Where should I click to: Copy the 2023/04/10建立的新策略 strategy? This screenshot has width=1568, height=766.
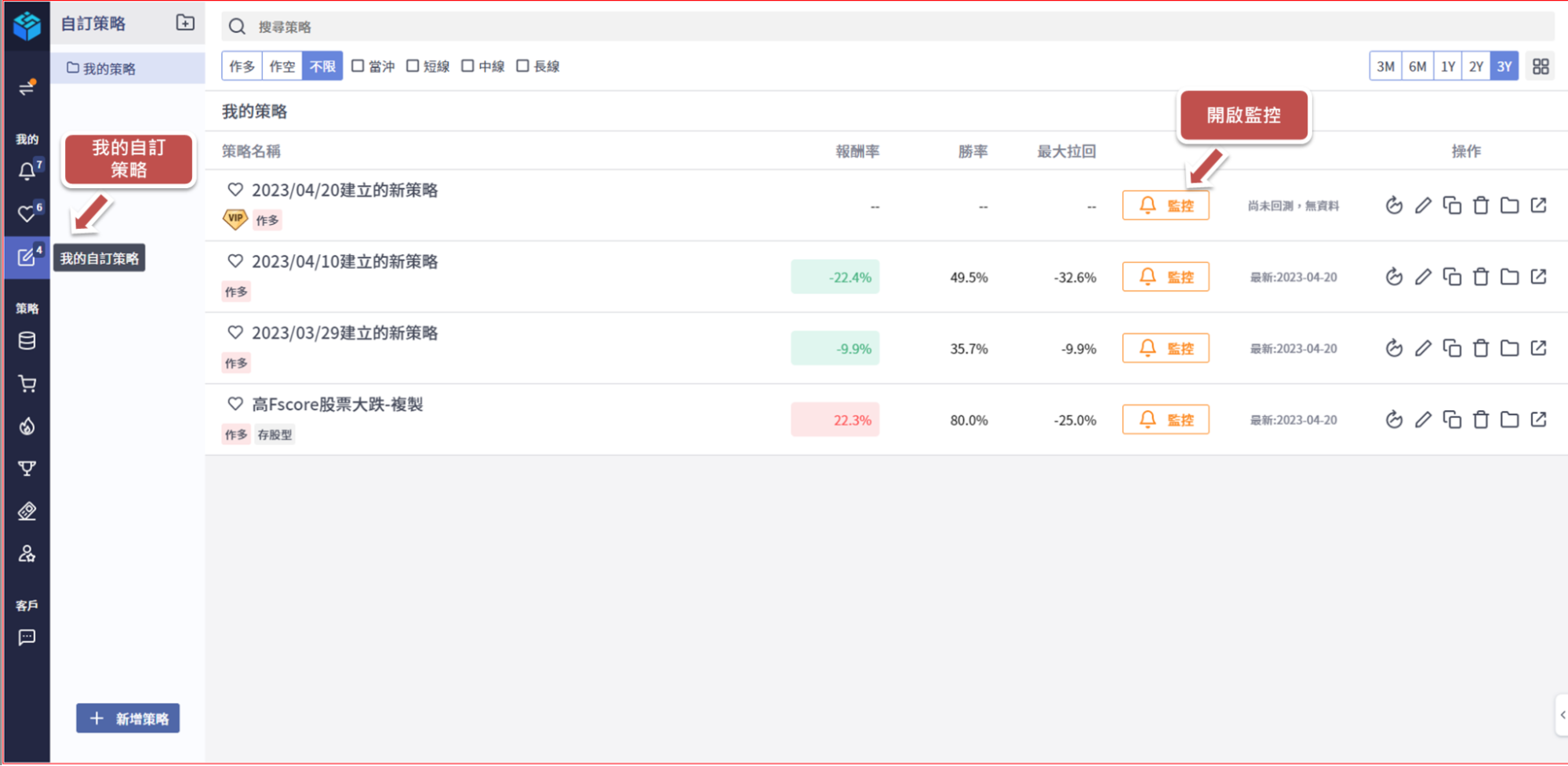(x=1452, y=277)
